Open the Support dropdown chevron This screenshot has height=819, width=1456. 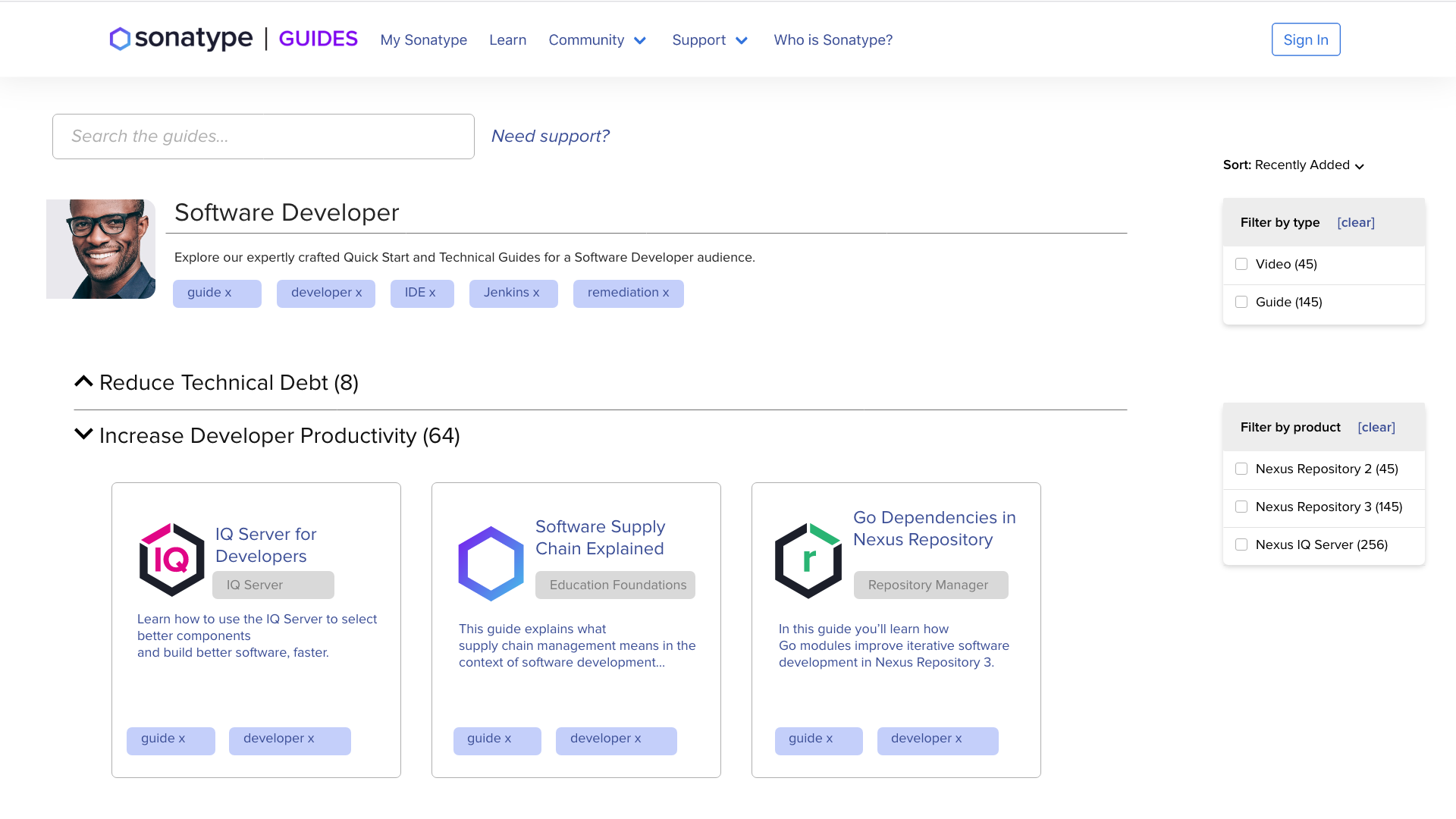742,41
